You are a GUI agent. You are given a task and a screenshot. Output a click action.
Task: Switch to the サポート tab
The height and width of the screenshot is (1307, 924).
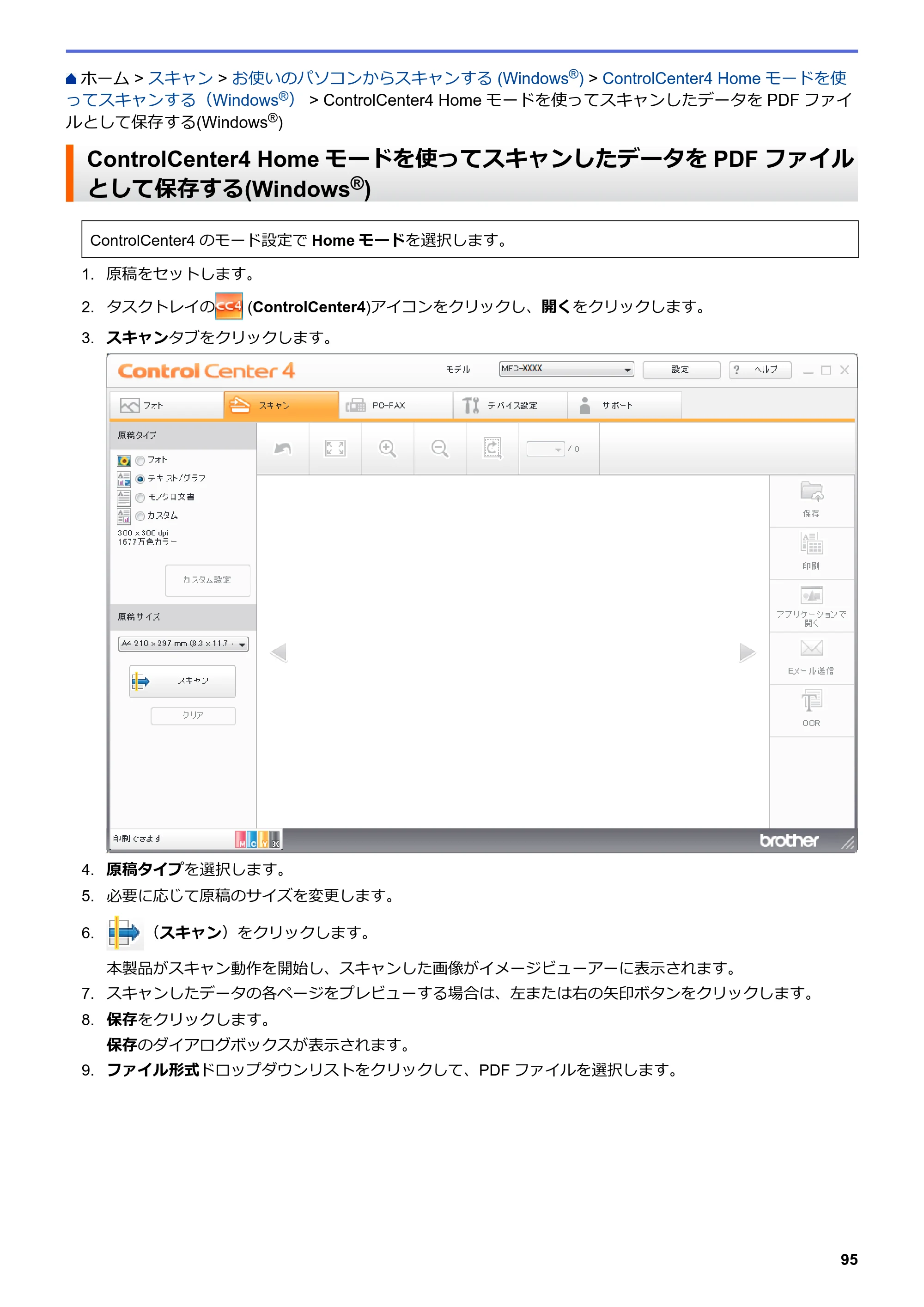(x=625, y=405)
